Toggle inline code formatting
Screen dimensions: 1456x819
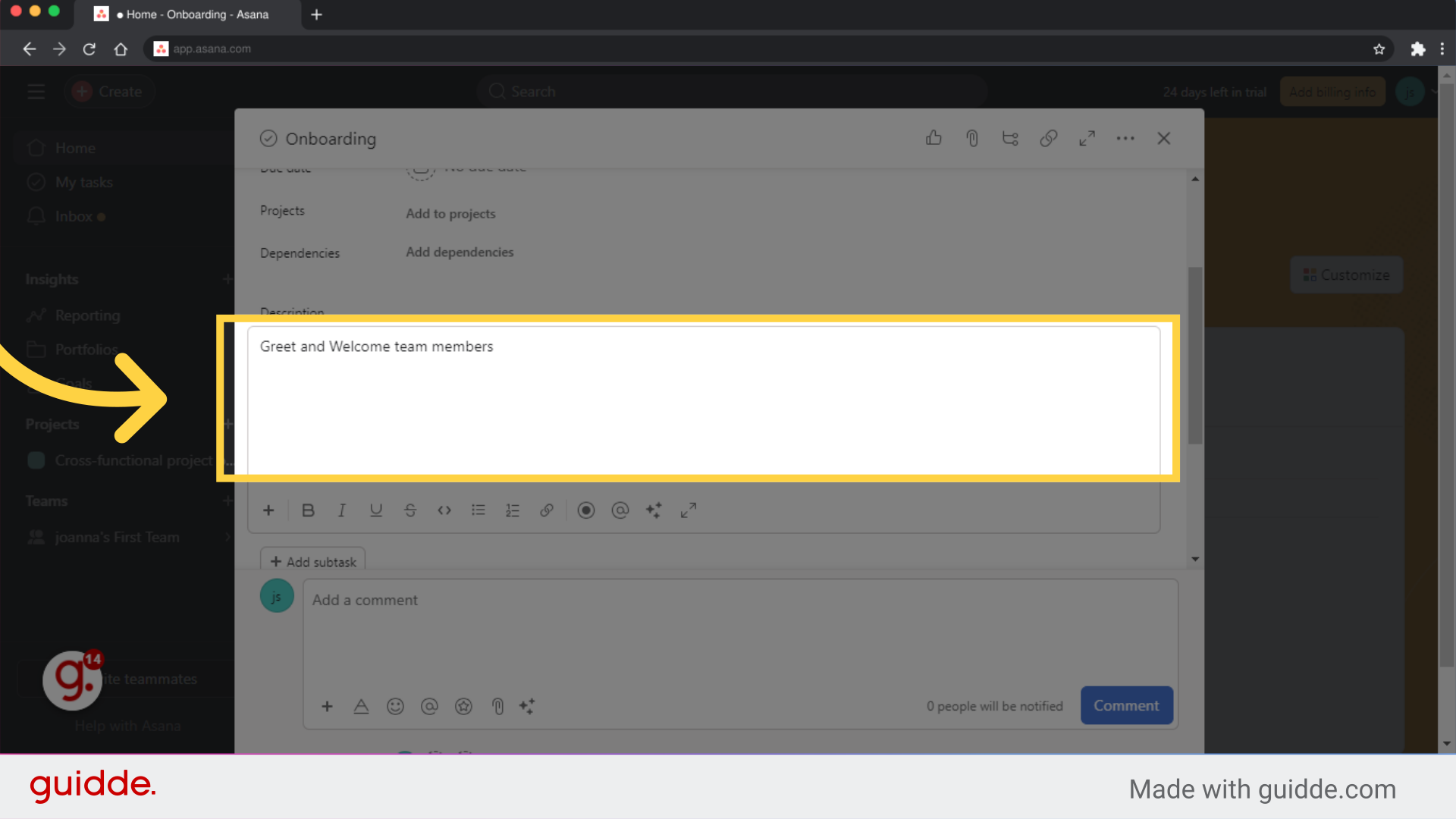click(444, 510)
